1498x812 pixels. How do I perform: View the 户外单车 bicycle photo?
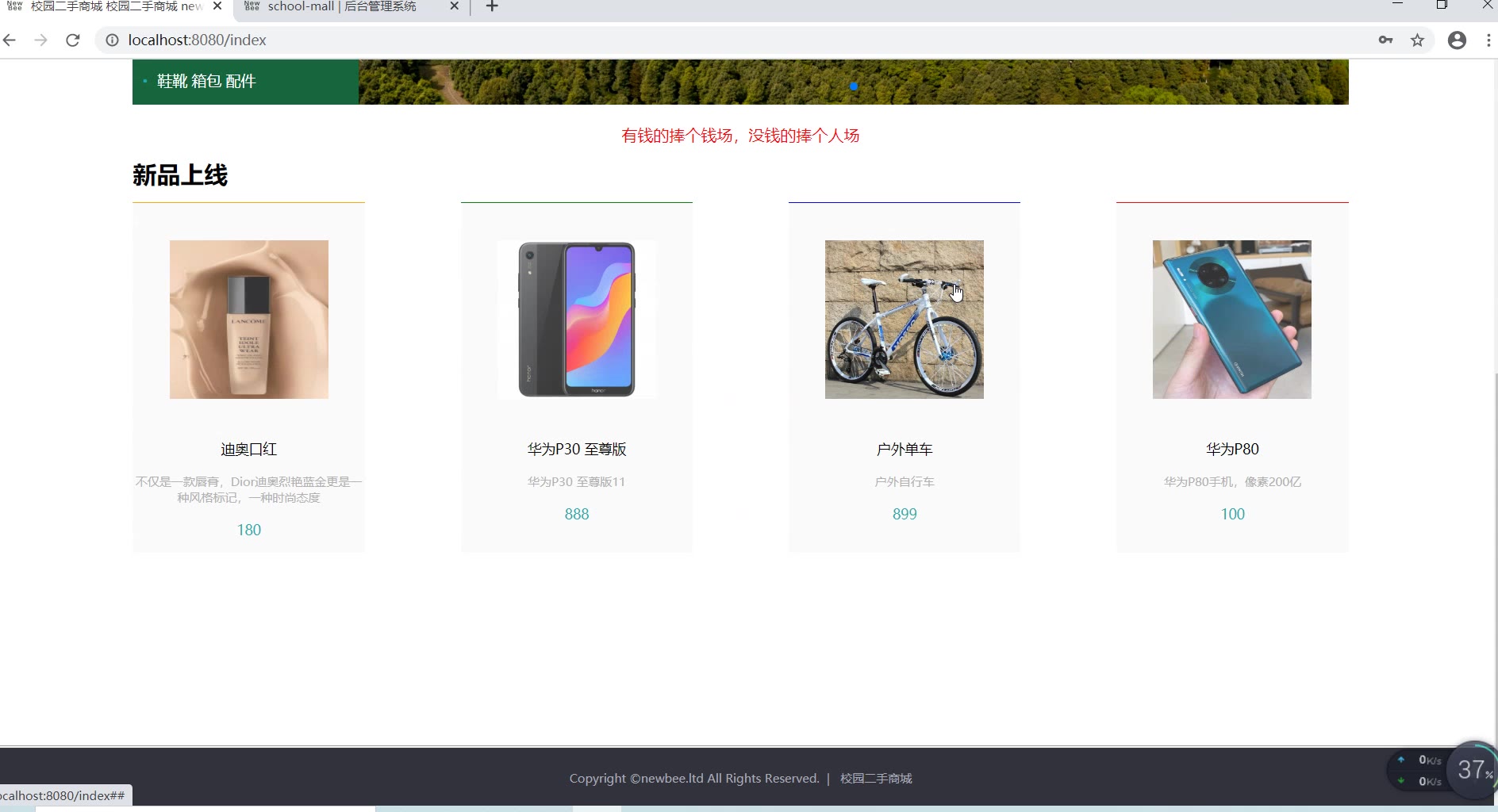pyautogui.click(x=905, y=319)
